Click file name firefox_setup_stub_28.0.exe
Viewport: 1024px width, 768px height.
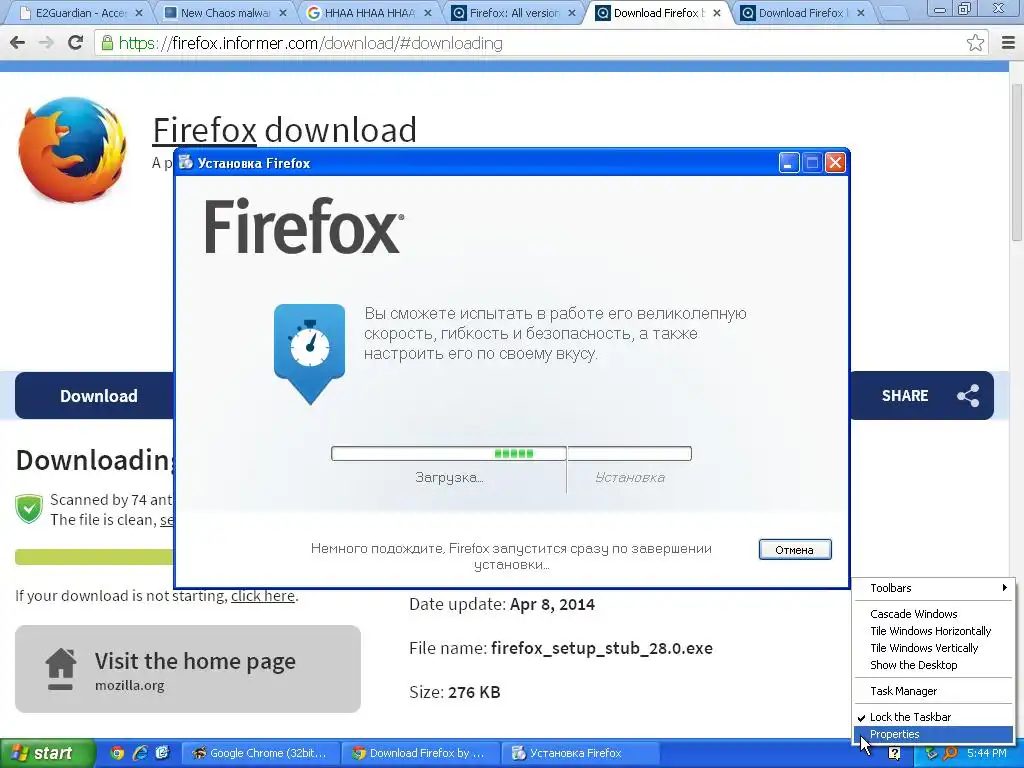pos(601,648)
